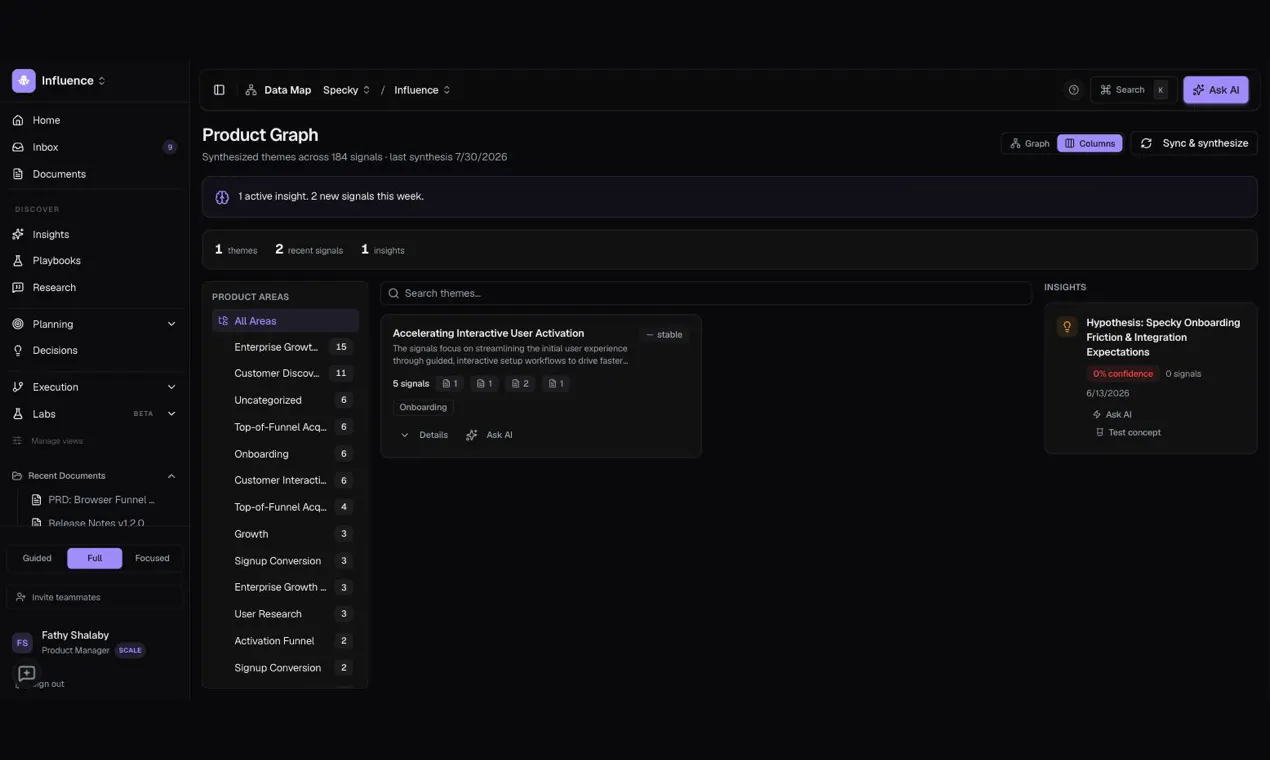Click the Onboarding tag on theme card
The image size is (1270, 760).
423,407
